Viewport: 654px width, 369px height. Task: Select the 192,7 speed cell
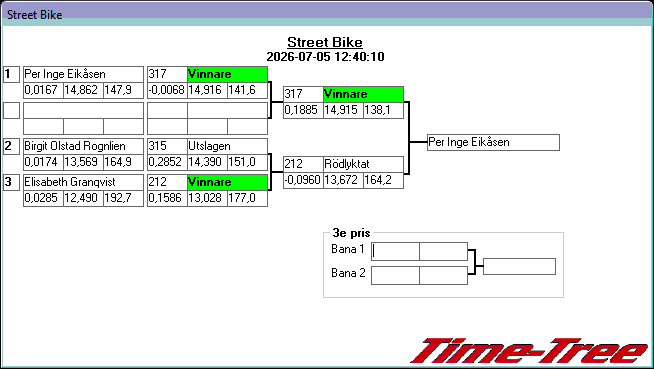[123, 198]
